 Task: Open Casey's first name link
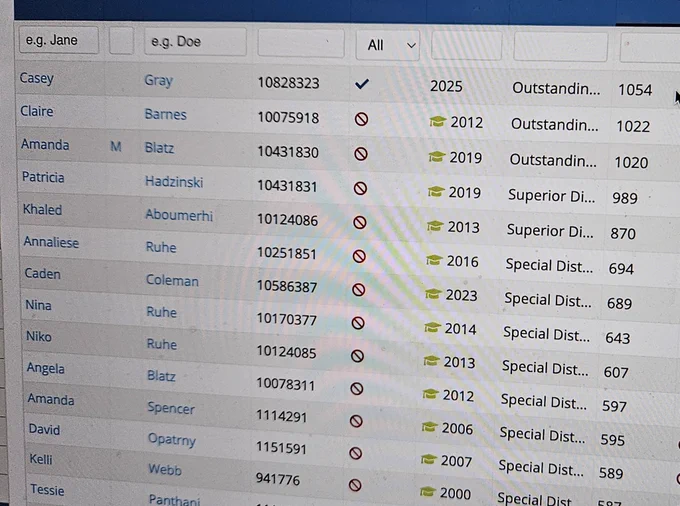pyautogui.click(x=37, y=78)
